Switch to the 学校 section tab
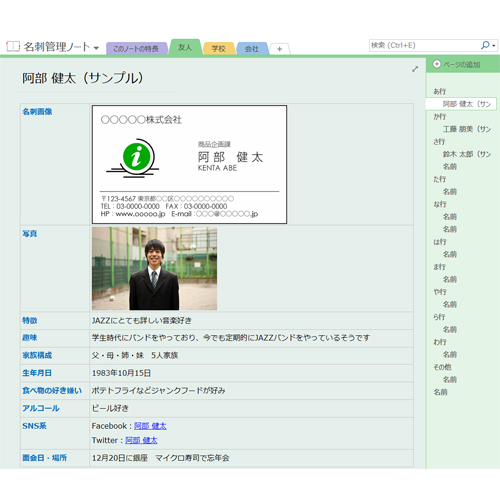The width and height of the screenshot is (500, 500). (x=219, y=49)
